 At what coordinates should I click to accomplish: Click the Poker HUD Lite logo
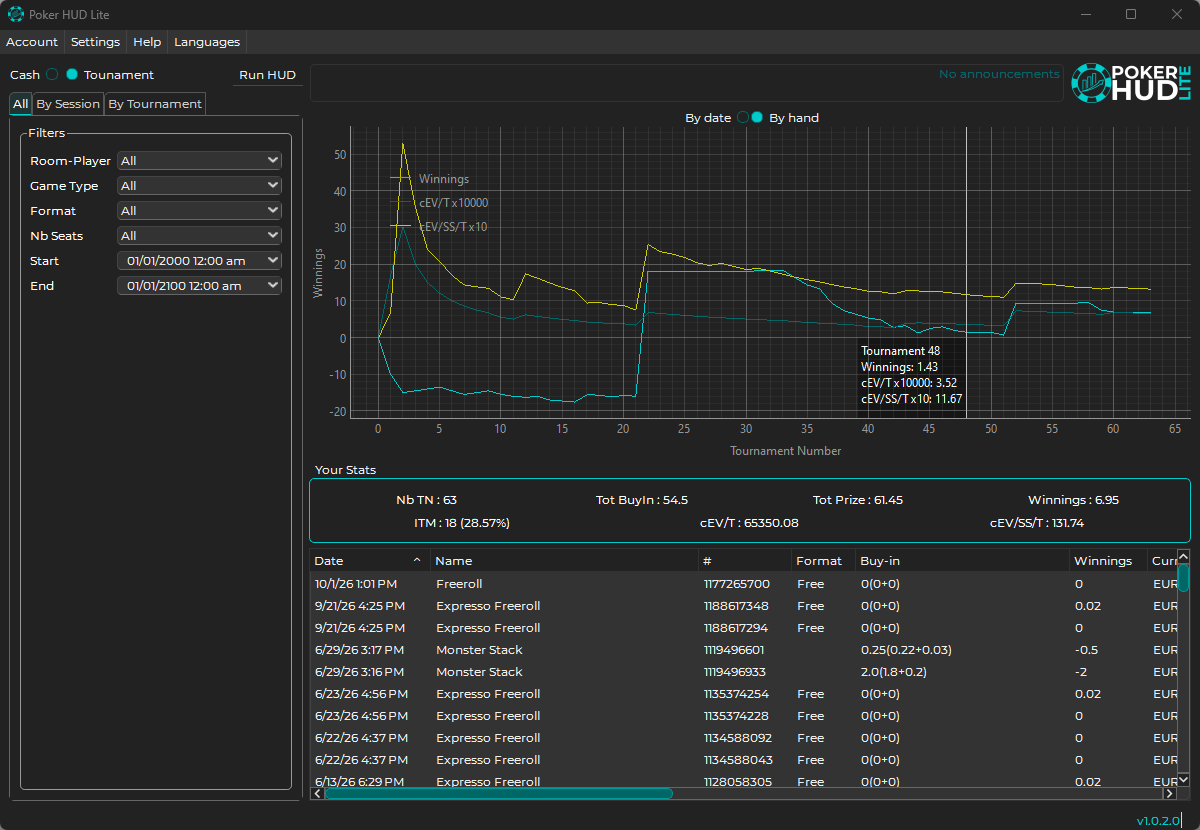coord(1131,83)
